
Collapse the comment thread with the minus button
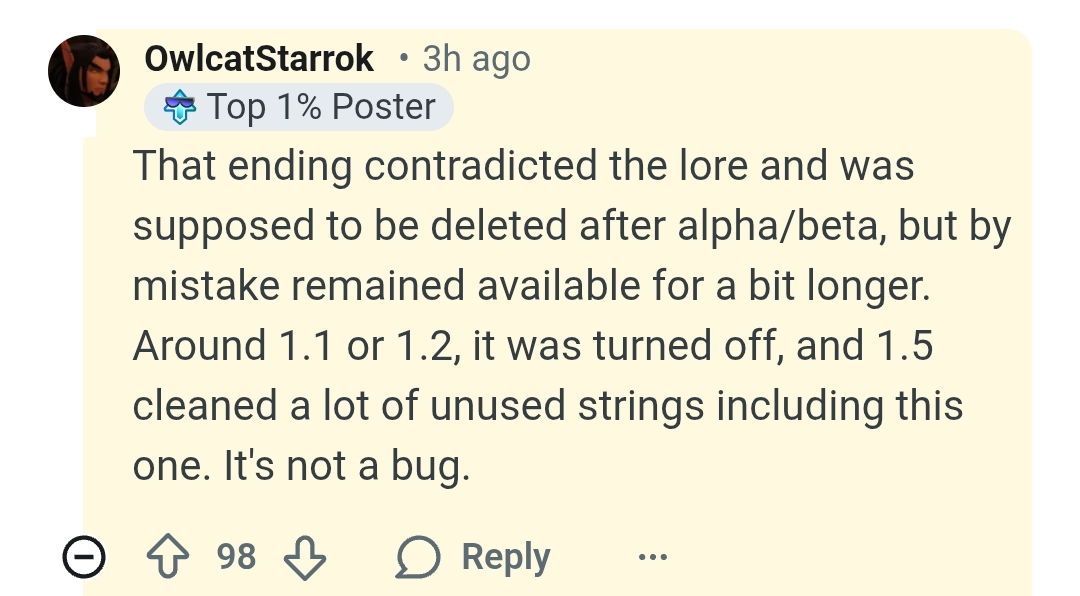pyautogui.click(x=84, y=556)
